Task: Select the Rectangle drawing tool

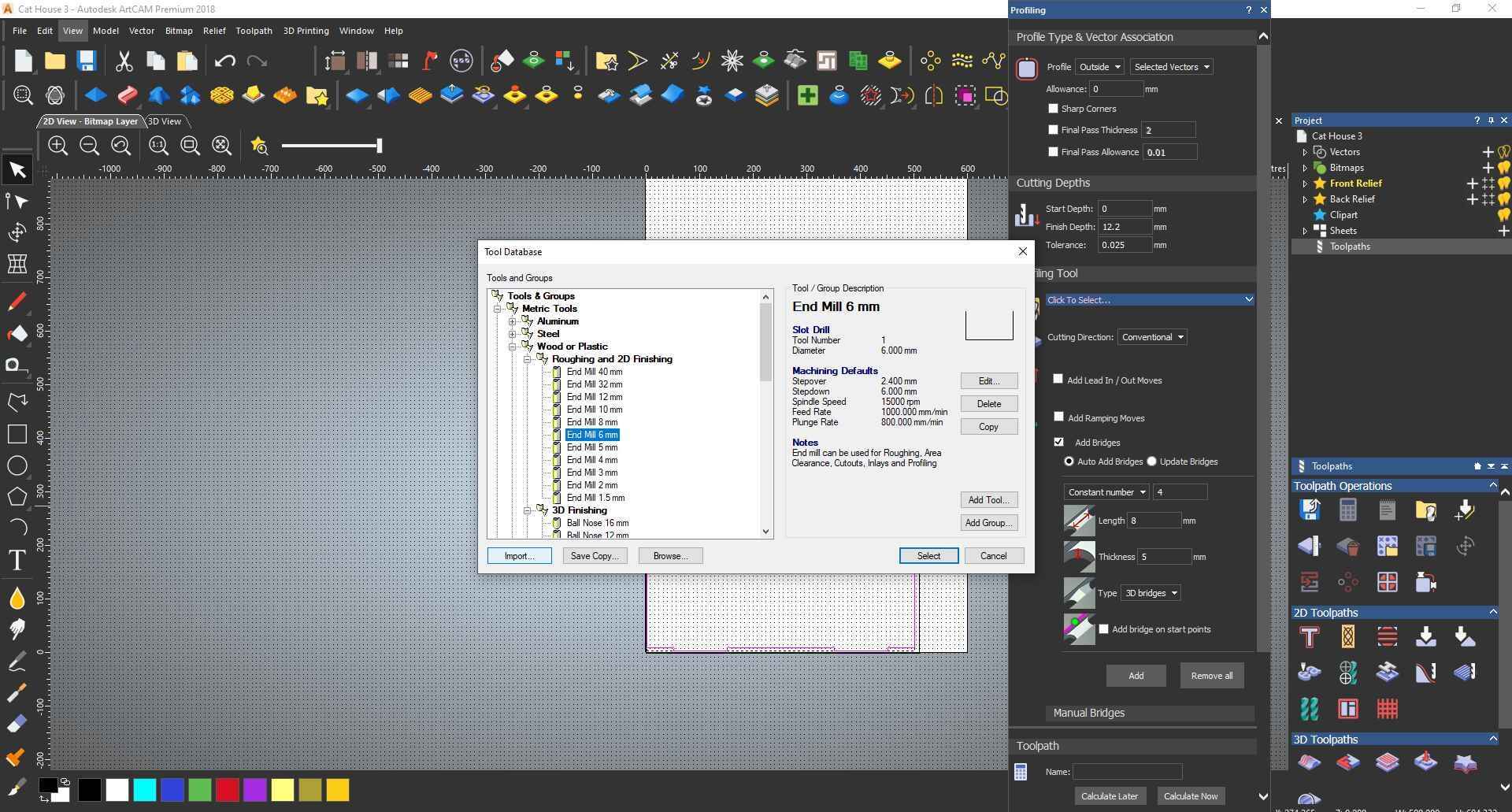Action: pyautogui.click(x=17, y=434)
